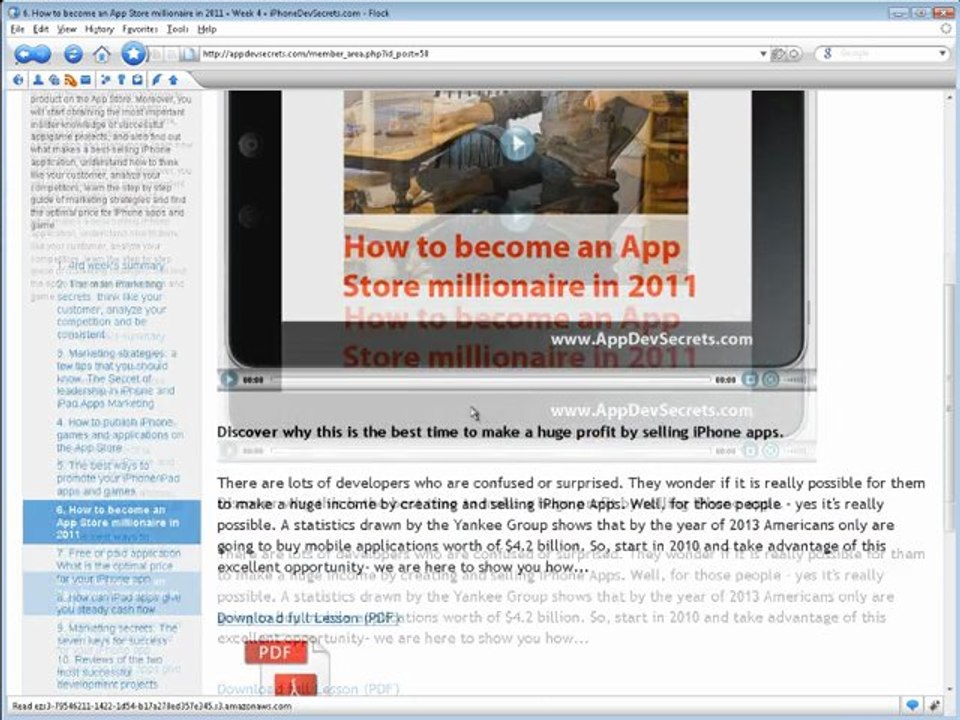Open '8. How can iPad apps give' link

click(x=119, y=603)
